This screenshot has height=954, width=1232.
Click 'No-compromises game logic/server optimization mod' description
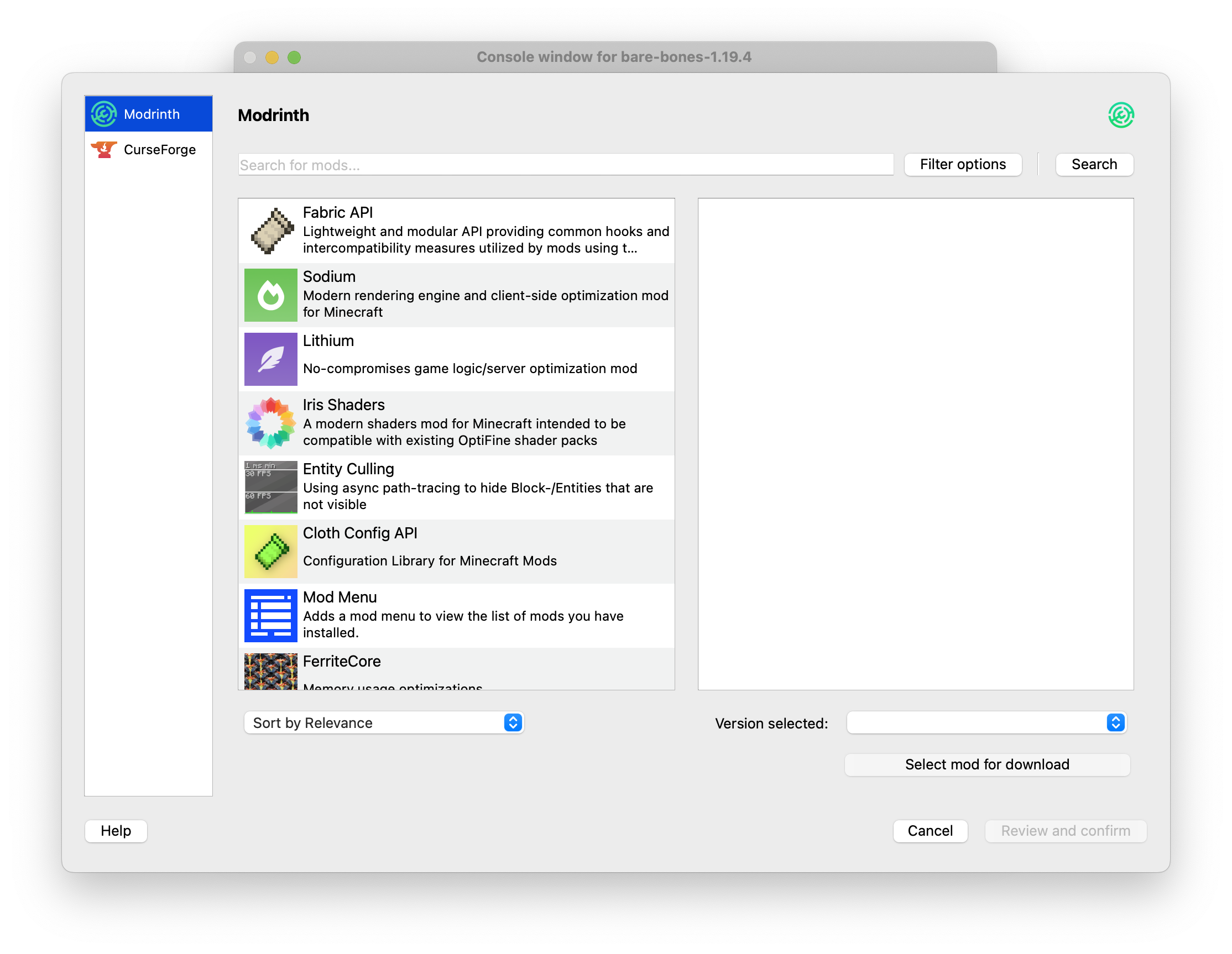click(x=470, y=369)
